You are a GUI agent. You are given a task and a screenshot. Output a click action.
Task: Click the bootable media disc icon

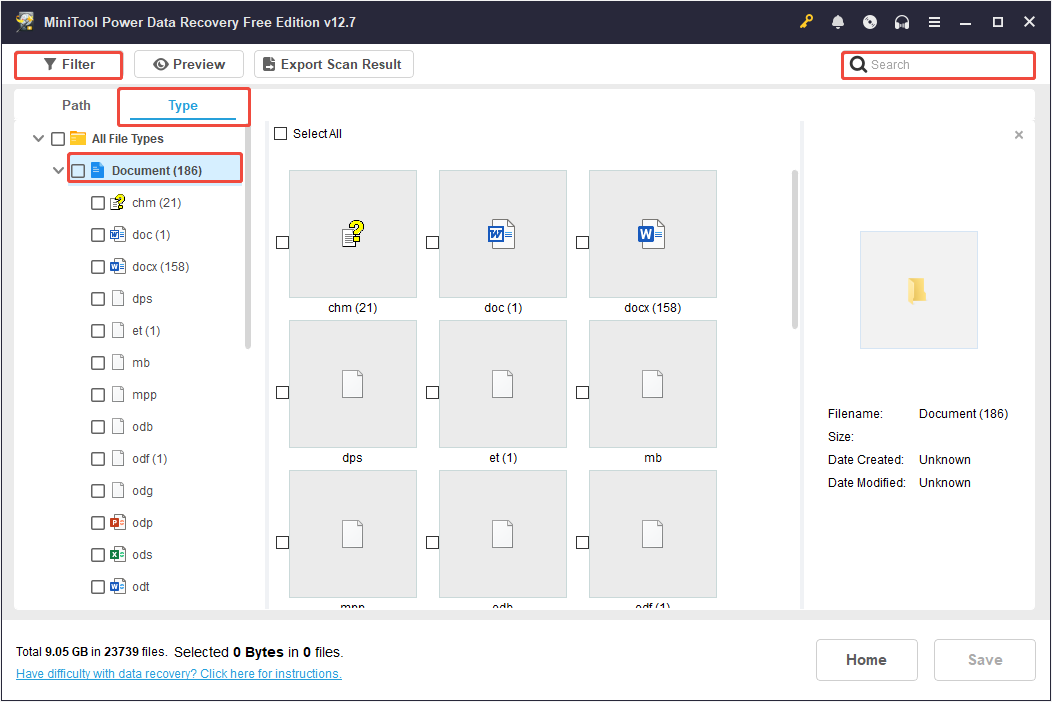870,21
